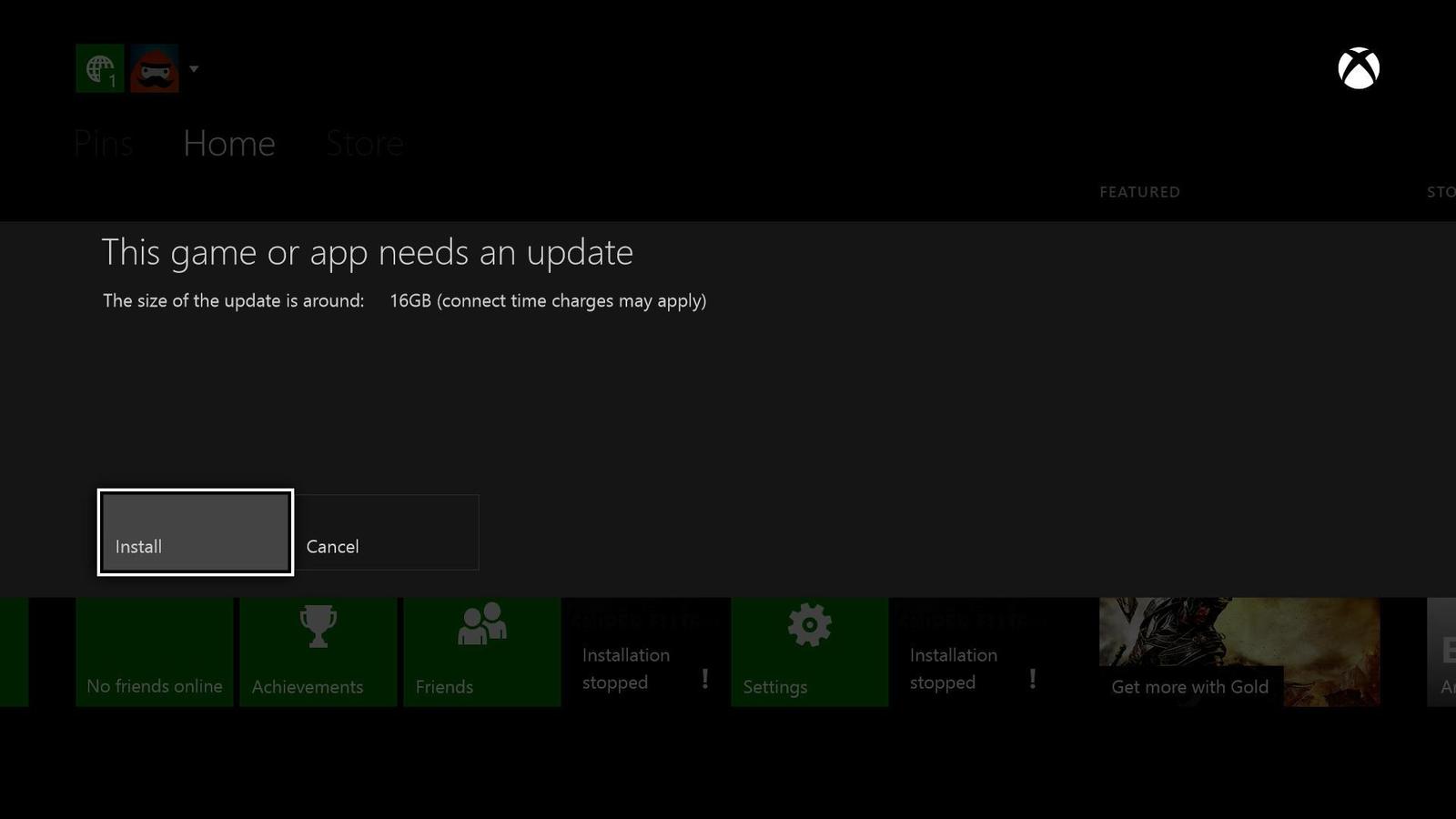Click exclamation alert icon right of Settings
The width and height of the screenshot is (1456, 819).
coord(1033,679)
